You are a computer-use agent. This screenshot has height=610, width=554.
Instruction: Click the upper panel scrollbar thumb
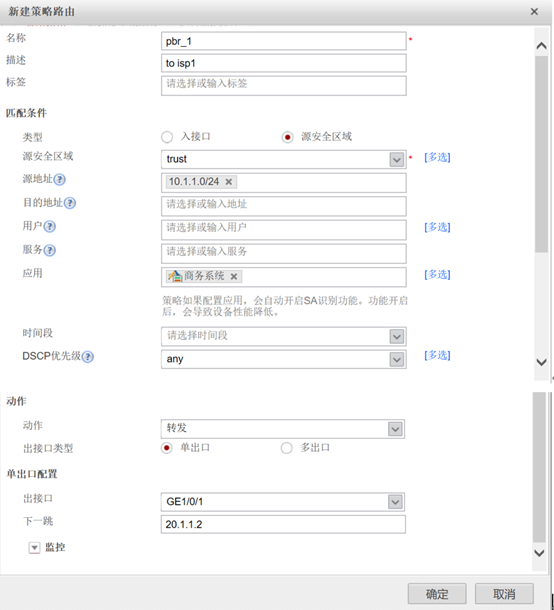[541, 154]
